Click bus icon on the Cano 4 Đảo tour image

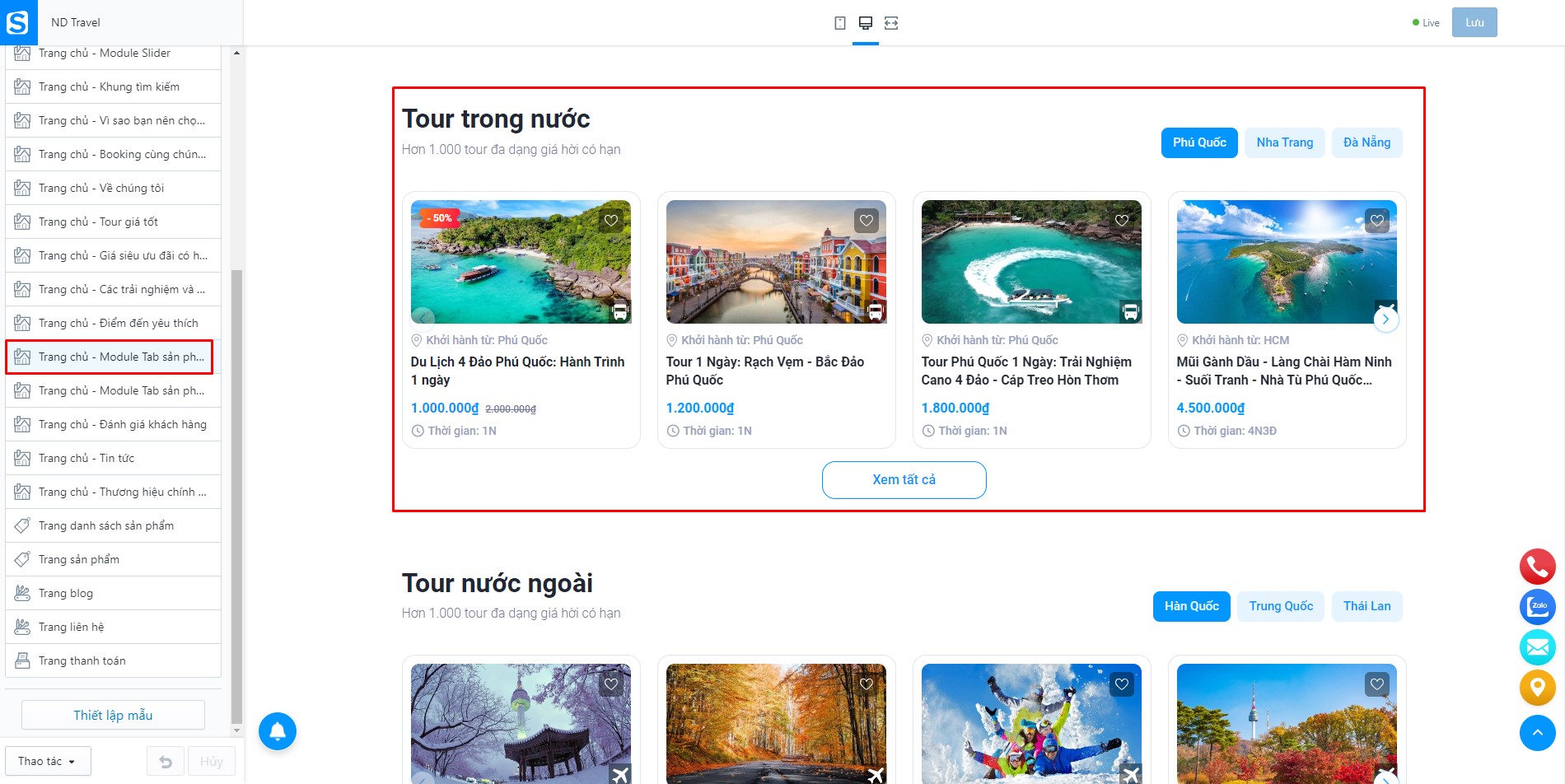(1131, 312)
